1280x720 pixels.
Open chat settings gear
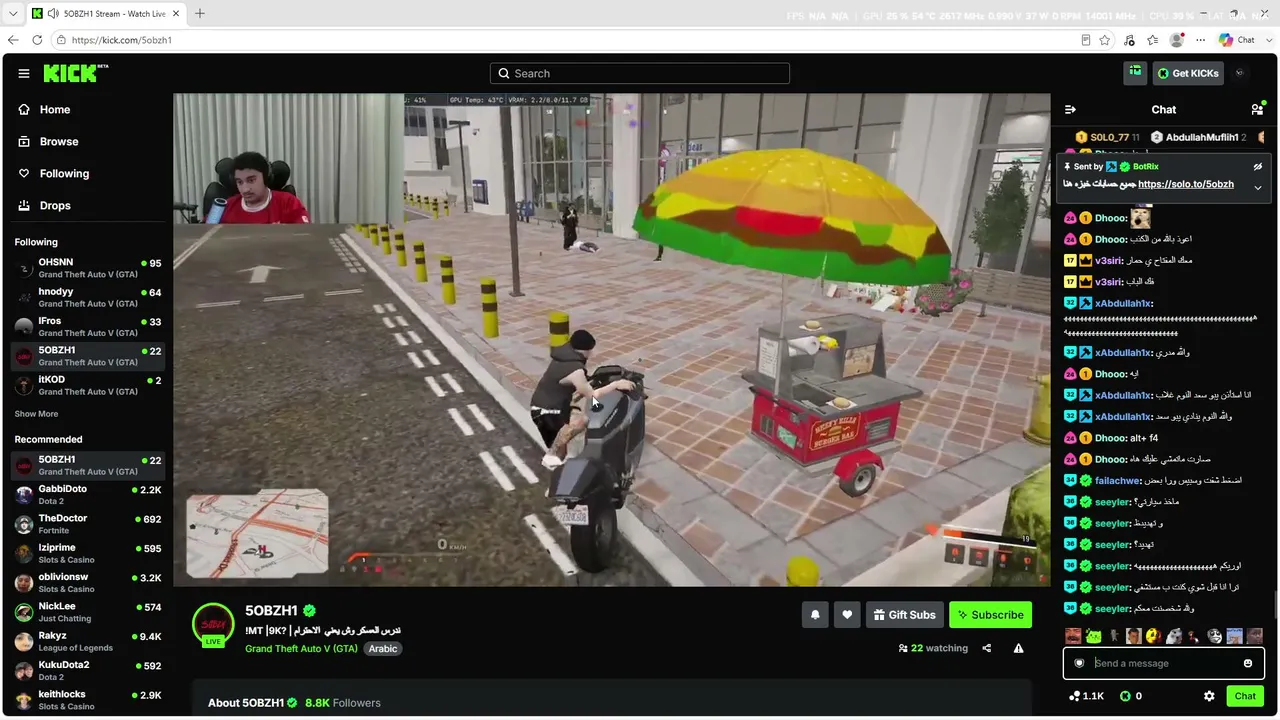point(1209,696)
